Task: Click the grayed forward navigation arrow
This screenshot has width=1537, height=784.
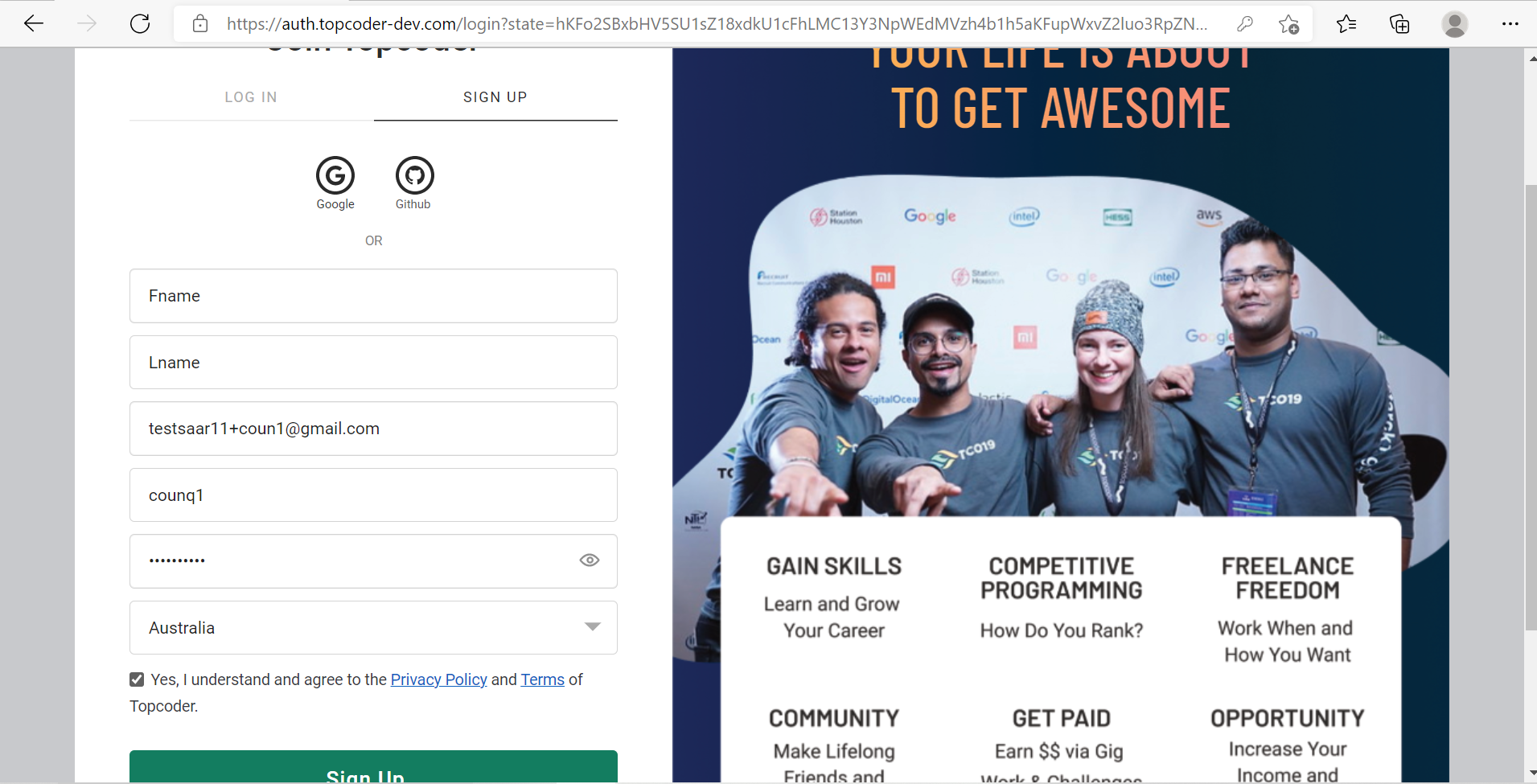Action: tap(87, 23)
